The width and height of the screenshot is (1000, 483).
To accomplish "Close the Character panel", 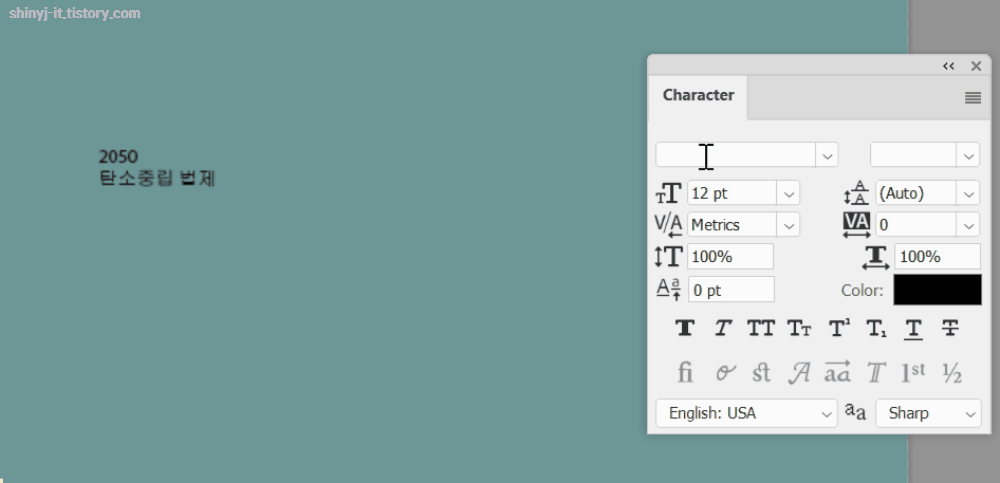I will [x=976, y=66].
